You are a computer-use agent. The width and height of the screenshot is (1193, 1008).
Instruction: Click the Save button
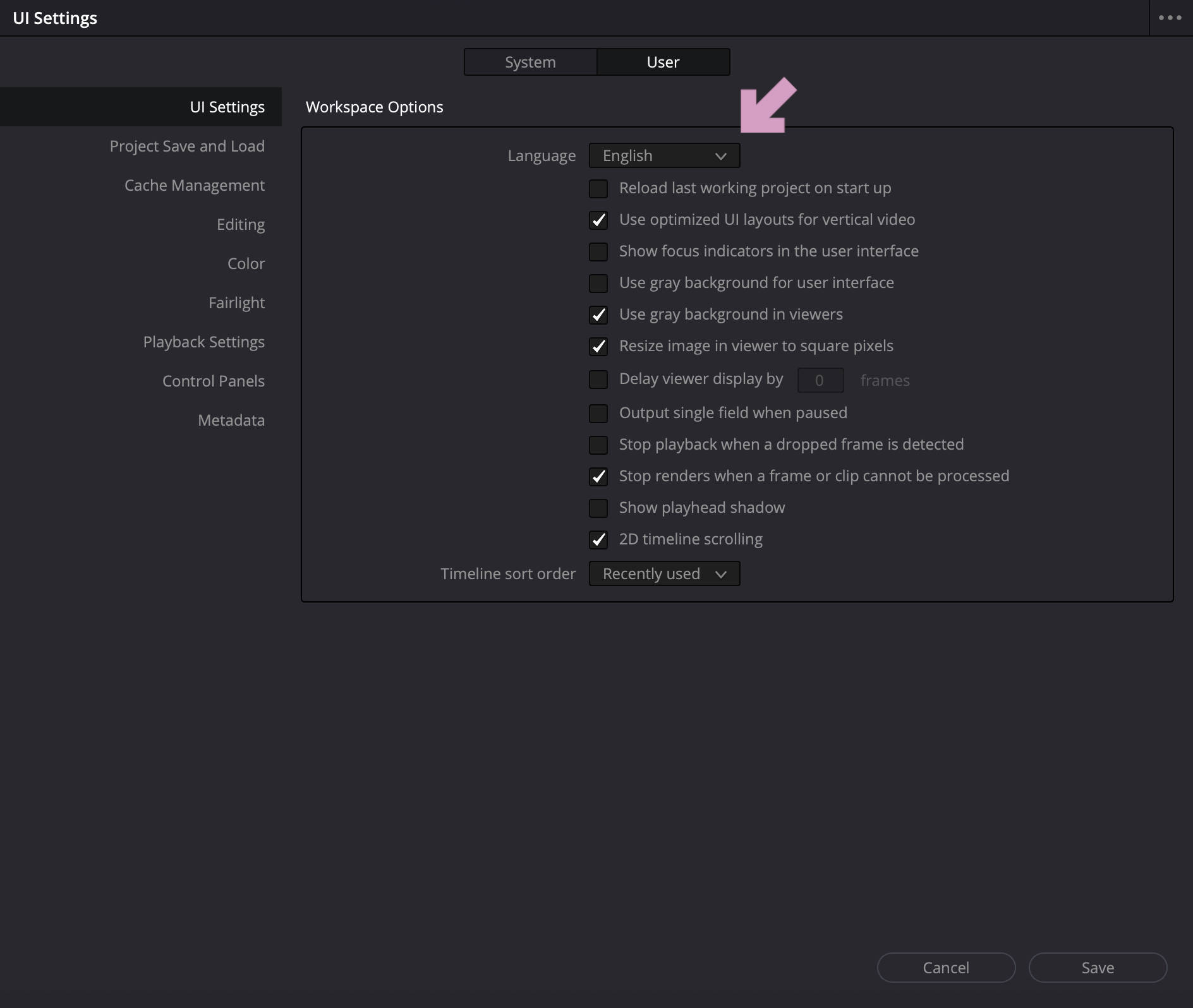tap(1097, 967)
